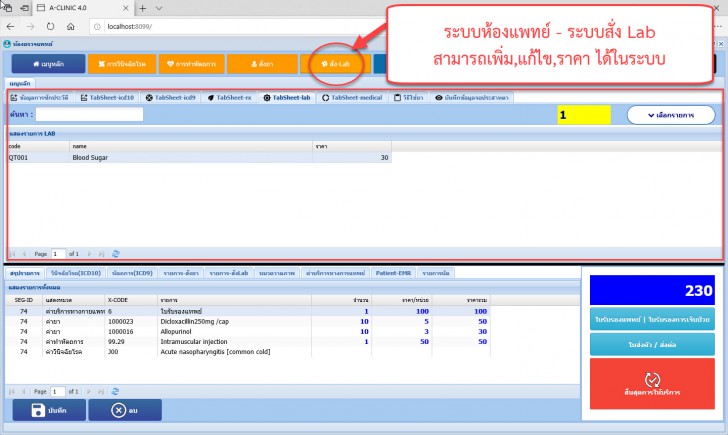The width and height of the screenshot is (728, 435).
Task: Sort LAB list by code column header
Action: 39,146
